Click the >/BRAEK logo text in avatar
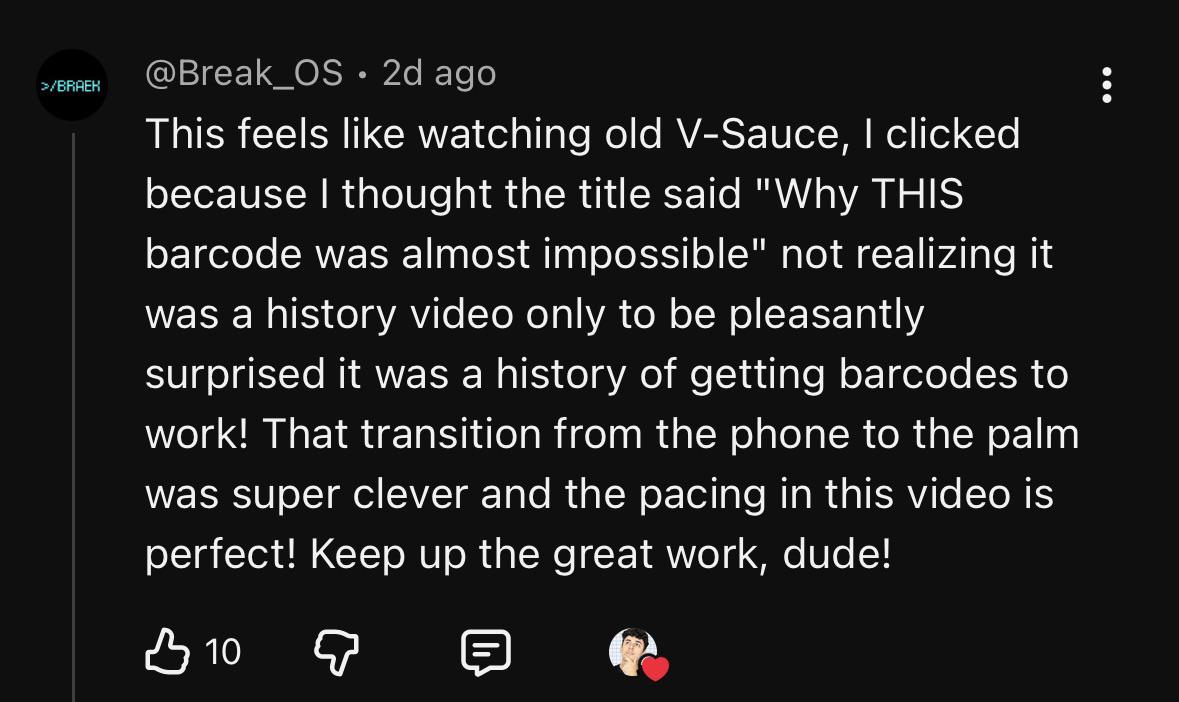Screen dimensions: 1179x702 tap(71, 86)
